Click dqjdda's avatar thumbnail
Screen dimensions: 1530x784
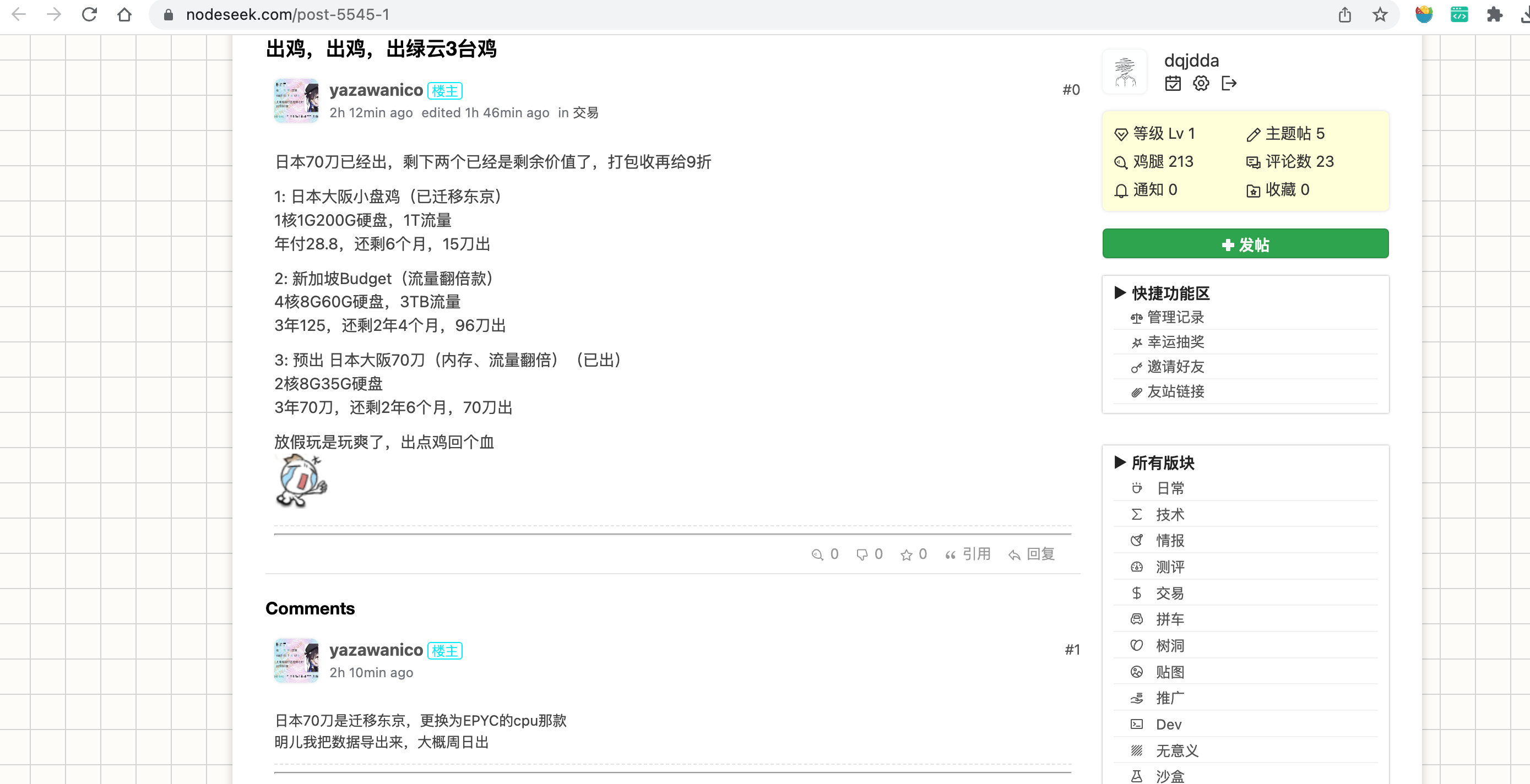(x=1124, y=71)
